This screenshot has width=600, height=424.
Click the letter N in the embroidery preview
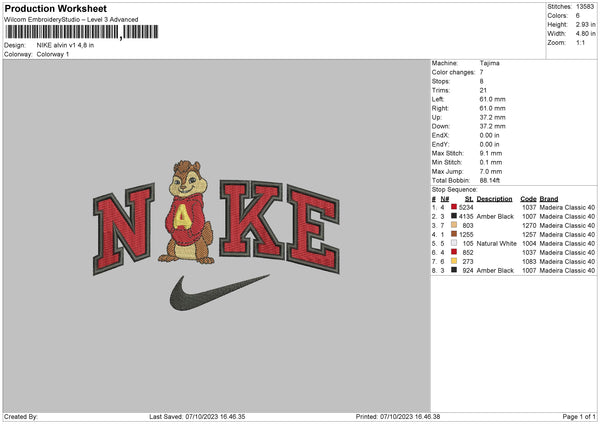[123, 229]
